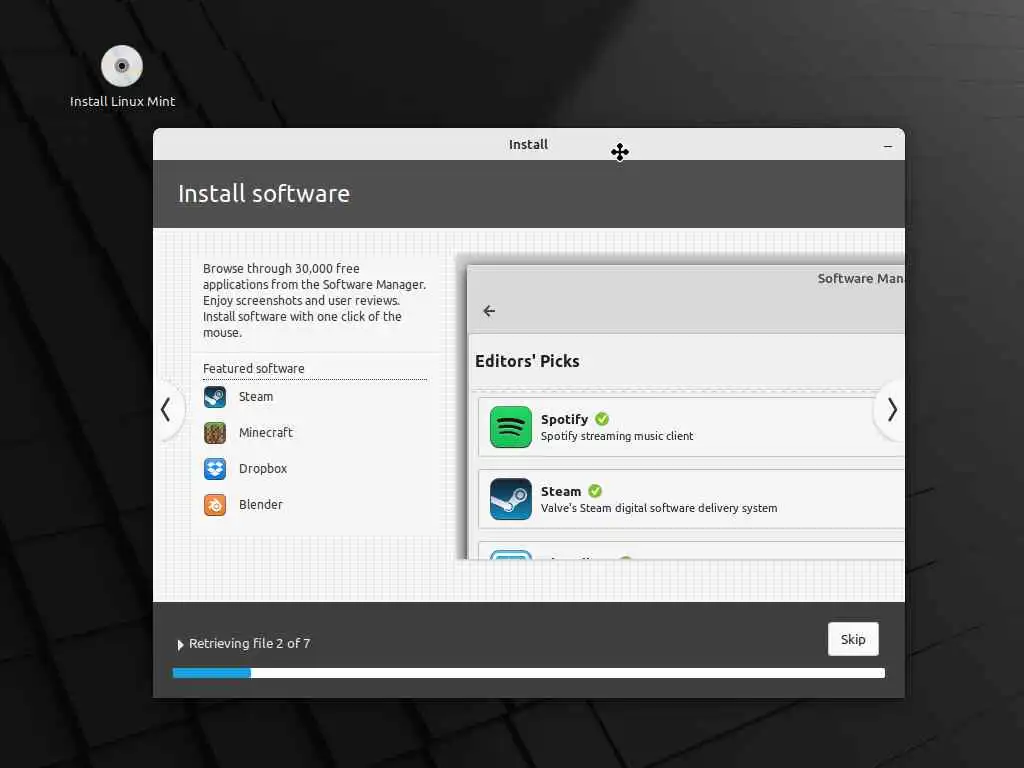Viewport: 1024px width, 768px height.
Task: Click the Steam icon in Editors' Picks
Action: point(511,499)
